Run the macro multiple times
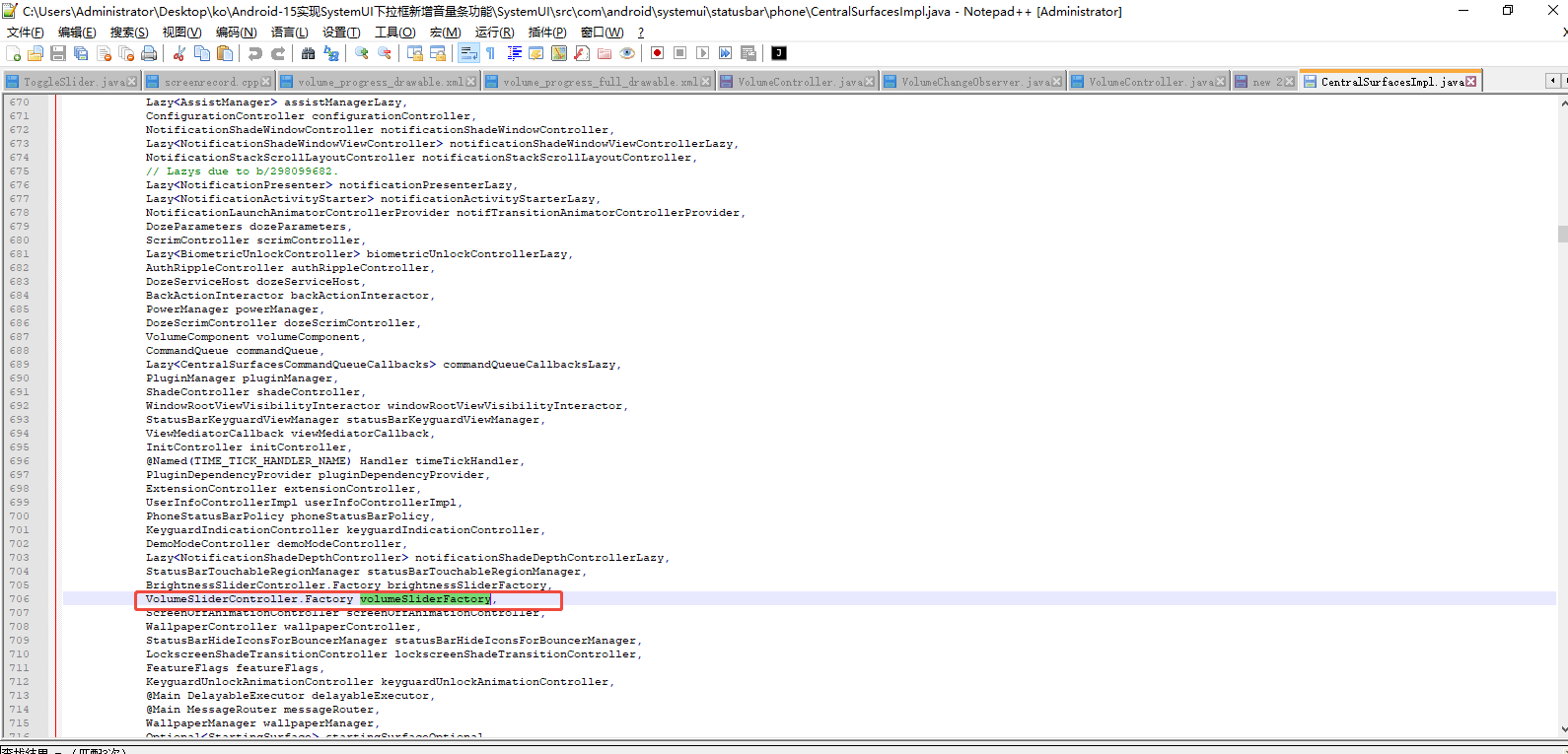Viewport: 1568px width, 754px height. tap(725, 53)
